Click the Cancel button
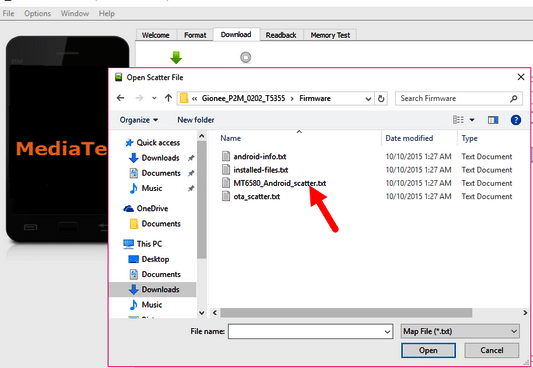Screen dimensions: 533x368 tap(492, 350)
